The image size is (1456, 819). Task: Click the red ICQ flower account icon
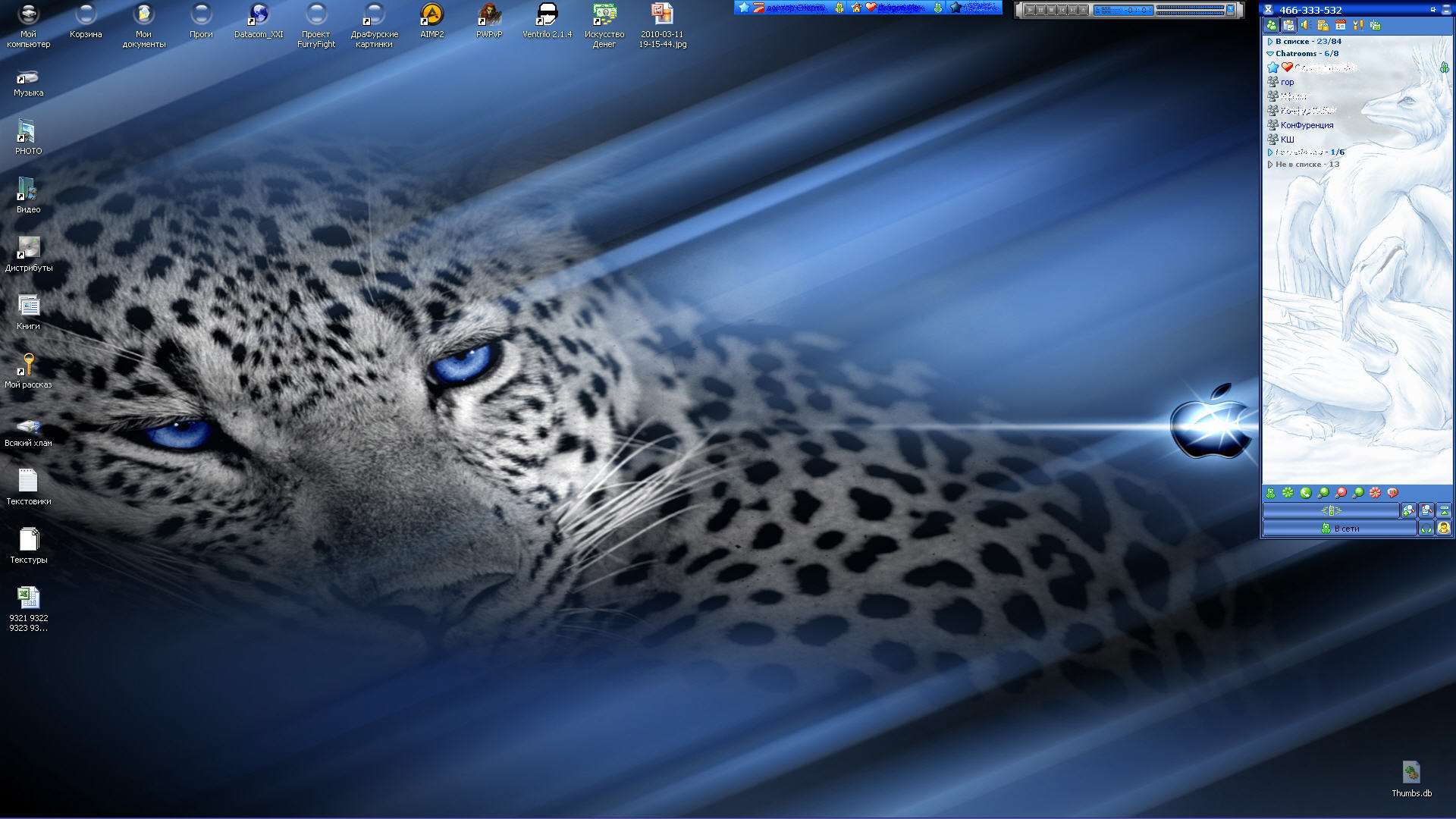pyautogui.click(x=1375, y=493)
